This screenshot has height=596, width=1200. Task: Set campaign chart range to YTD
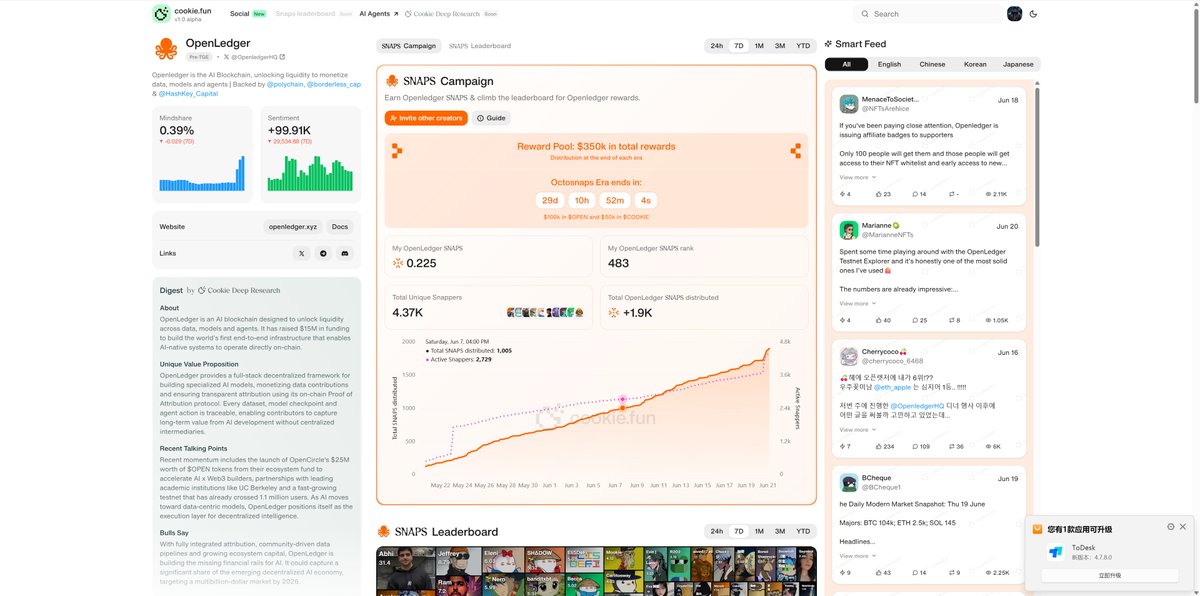pos(803,46)
